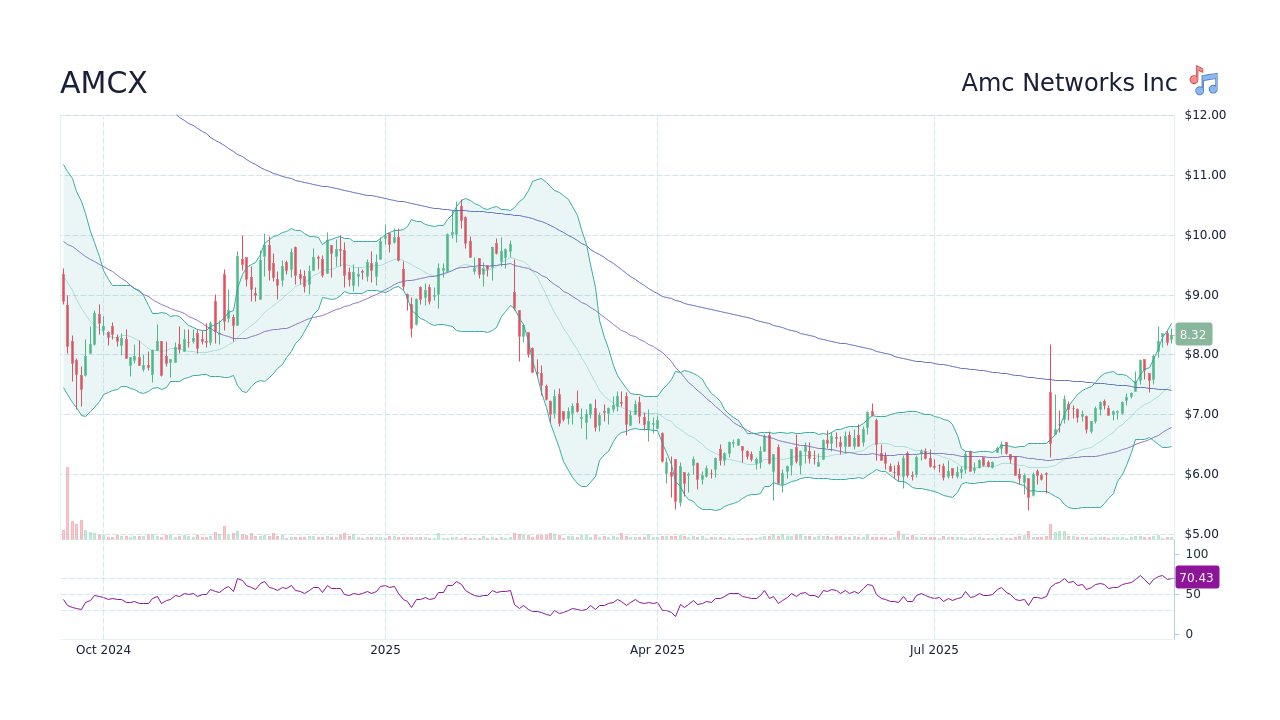Image resolution: width=1280 pixels, height=720 pixels.
Task: Click the $9.00 price axis label
Action: pyautogui.click(x=1202, y=295)
